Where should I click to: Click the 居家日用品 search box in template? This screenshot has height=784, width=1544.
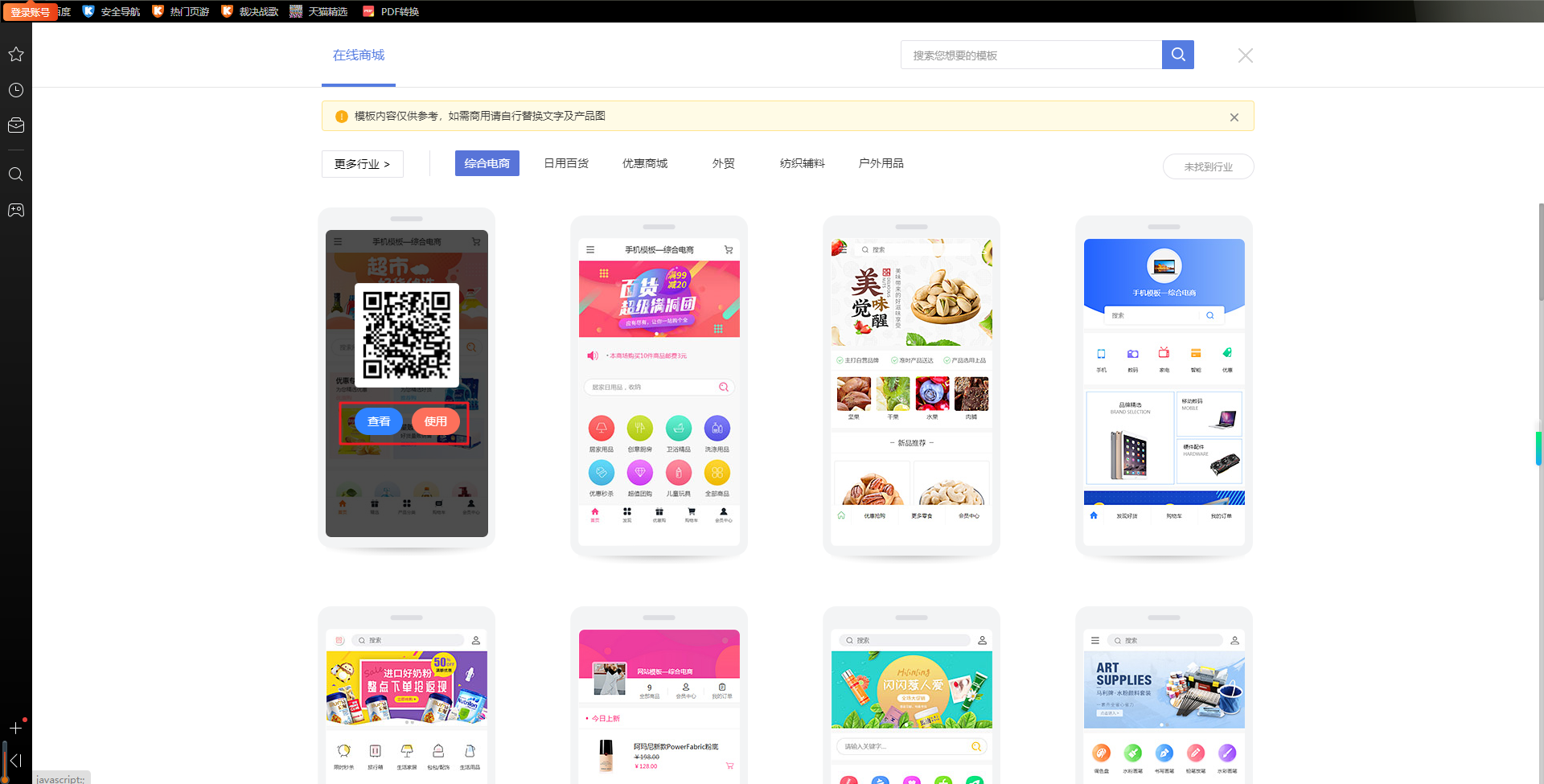pos(659,388)
